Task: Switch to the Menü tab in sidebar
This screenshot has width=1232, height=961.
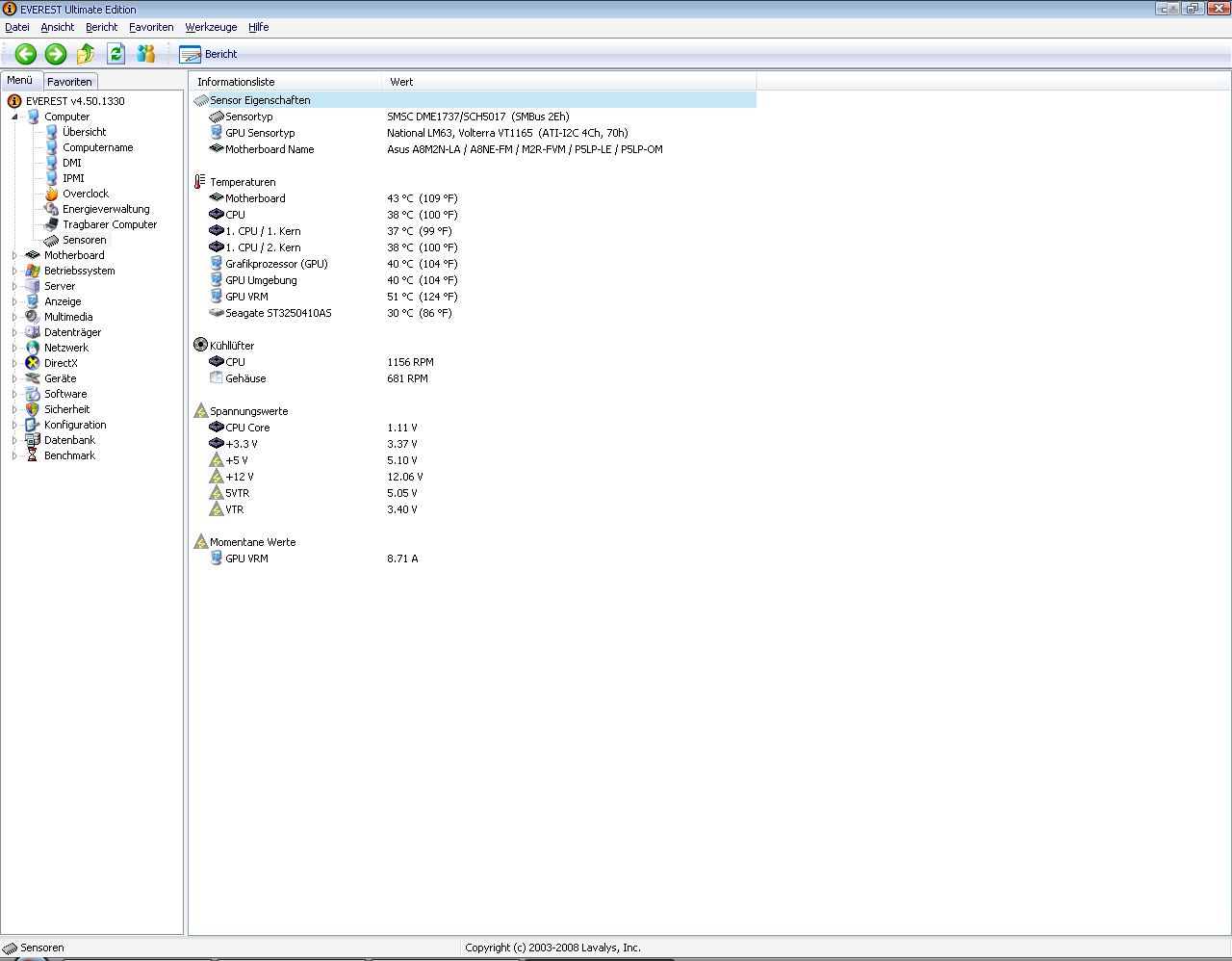Action: pyautogui.click(x=20, y=81)
